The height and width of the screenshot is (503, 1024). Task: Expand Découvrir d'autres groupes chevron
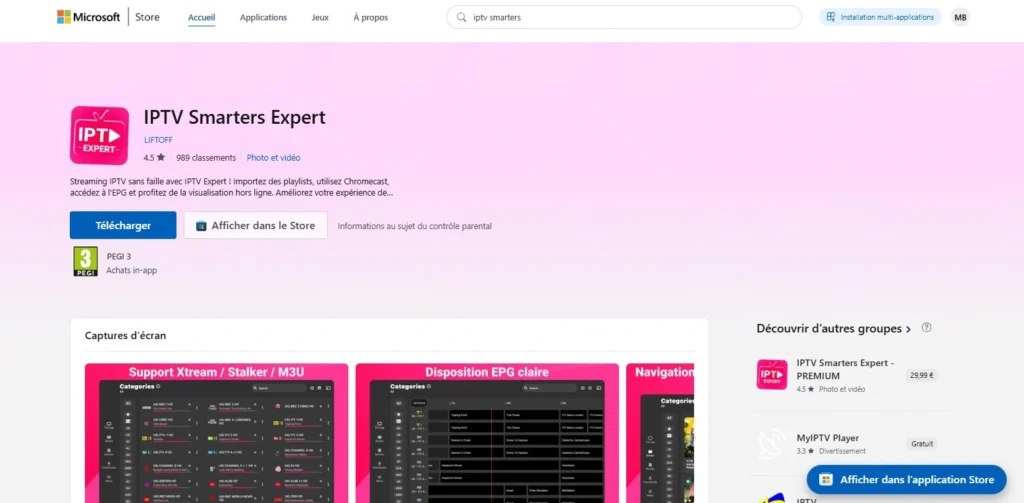[908, 329]
